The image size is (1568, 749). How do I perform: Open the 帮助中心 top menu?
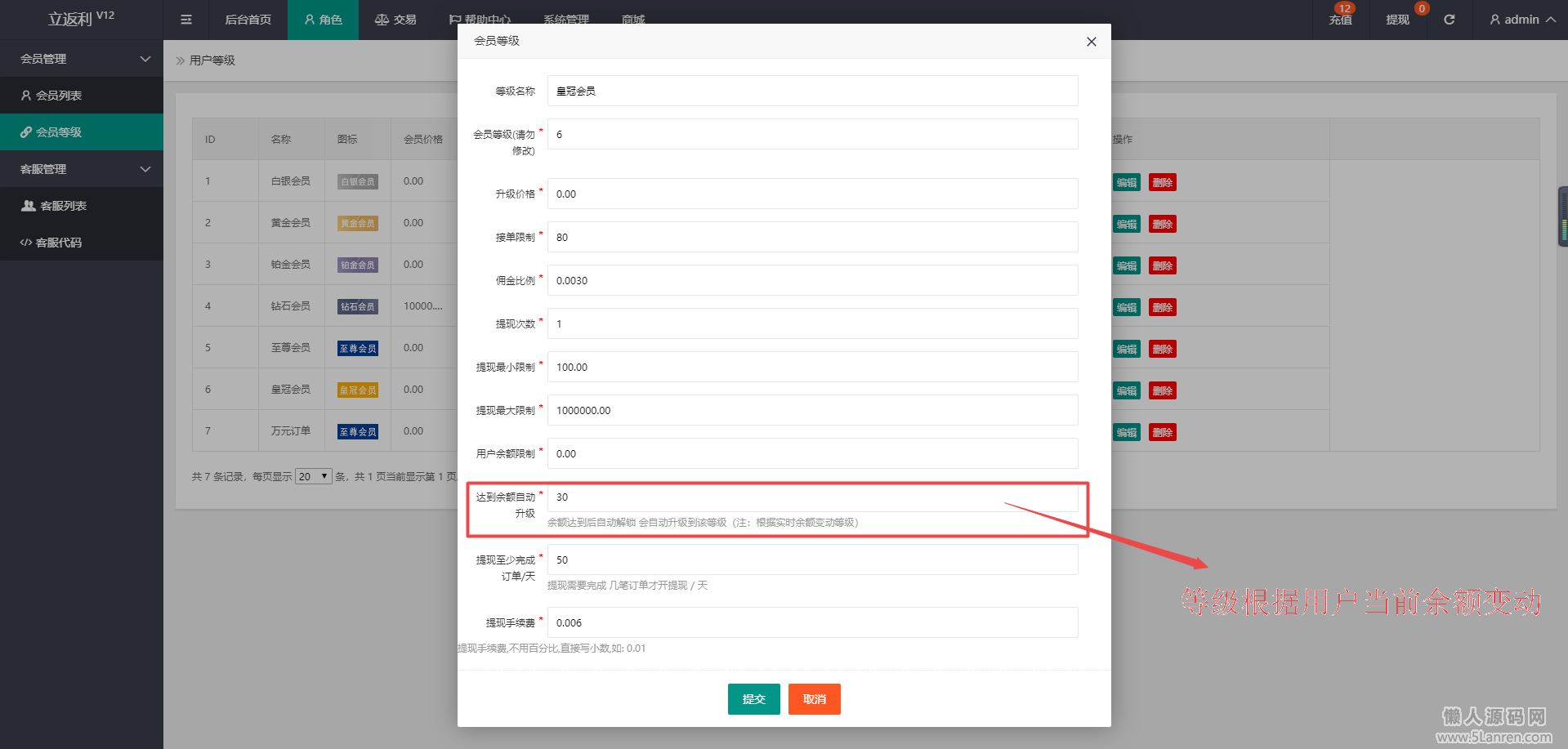(480, 20)
